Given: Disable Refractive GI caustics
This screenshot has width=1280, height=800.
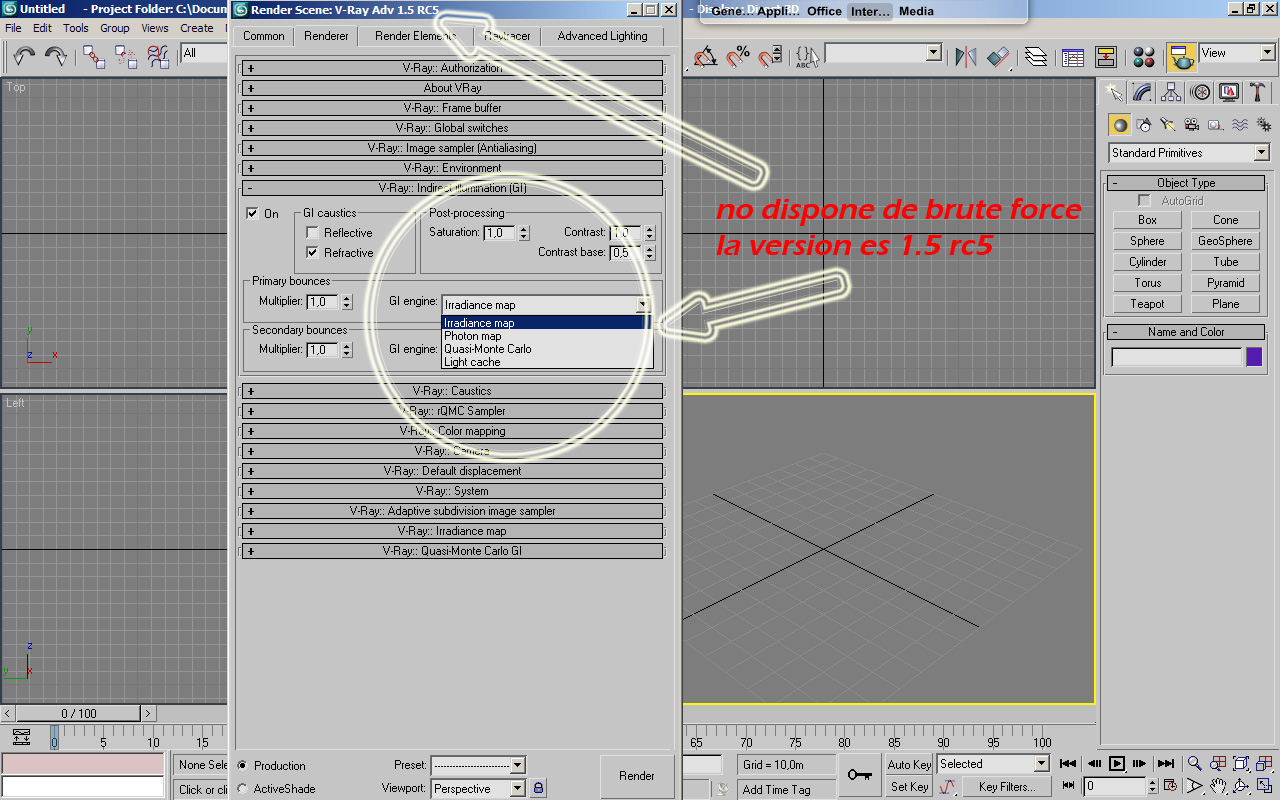Looking at the screenshot, I should [x=312, y=253].
